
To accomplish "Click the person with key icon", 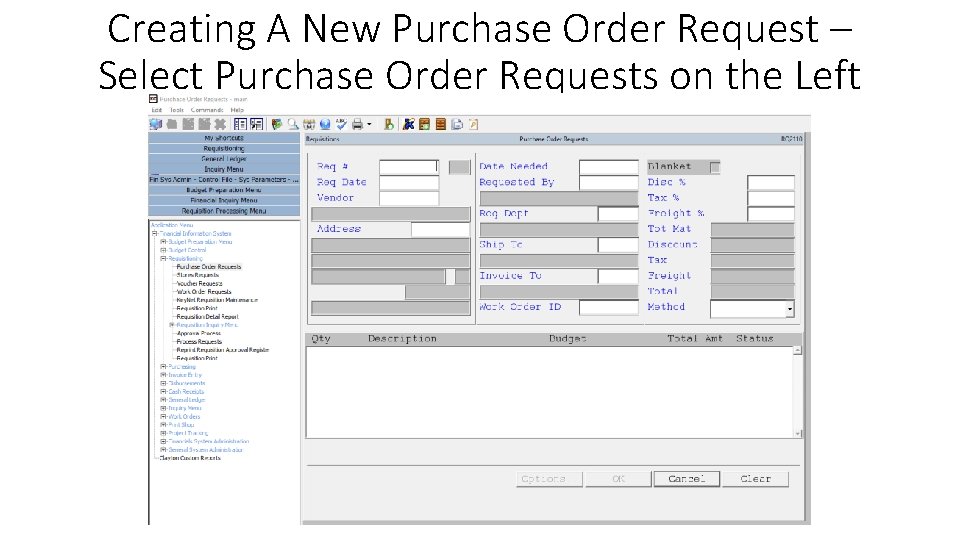I will point(389,124).
